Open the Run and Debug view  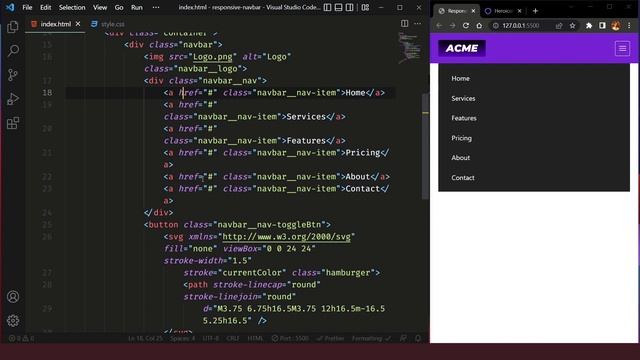click(x=13, y=99)
